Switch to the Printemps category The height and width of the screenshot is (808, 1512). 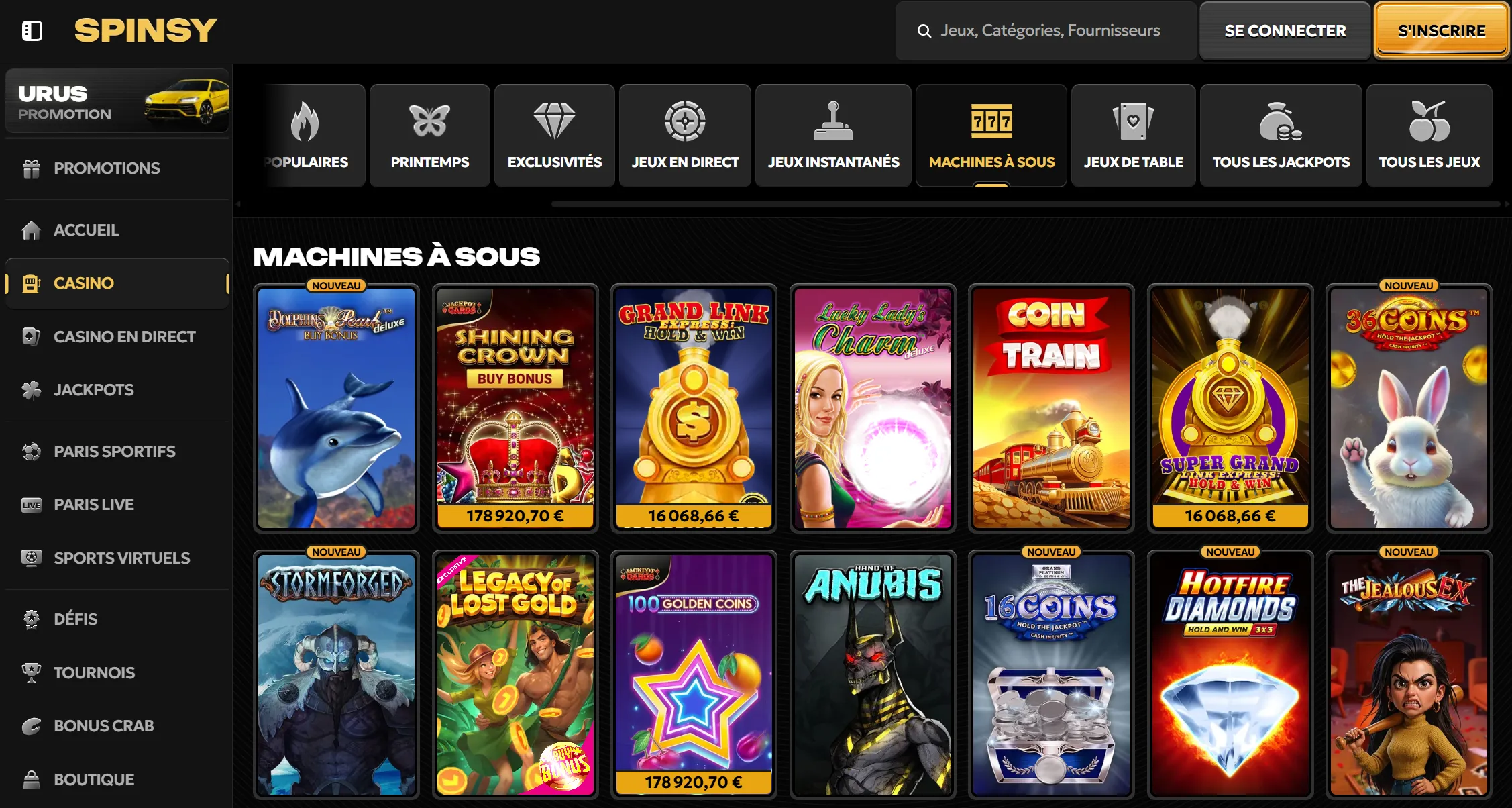430,136
